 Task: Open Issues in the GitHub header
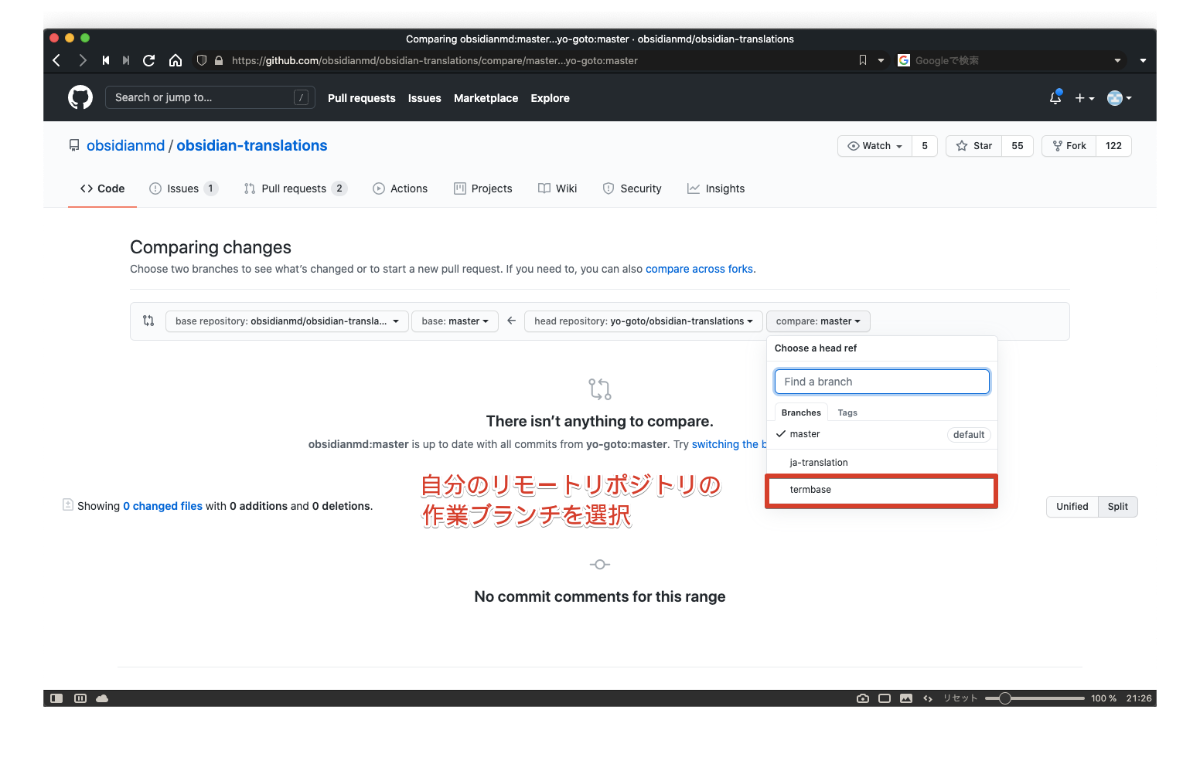point(424,98)
